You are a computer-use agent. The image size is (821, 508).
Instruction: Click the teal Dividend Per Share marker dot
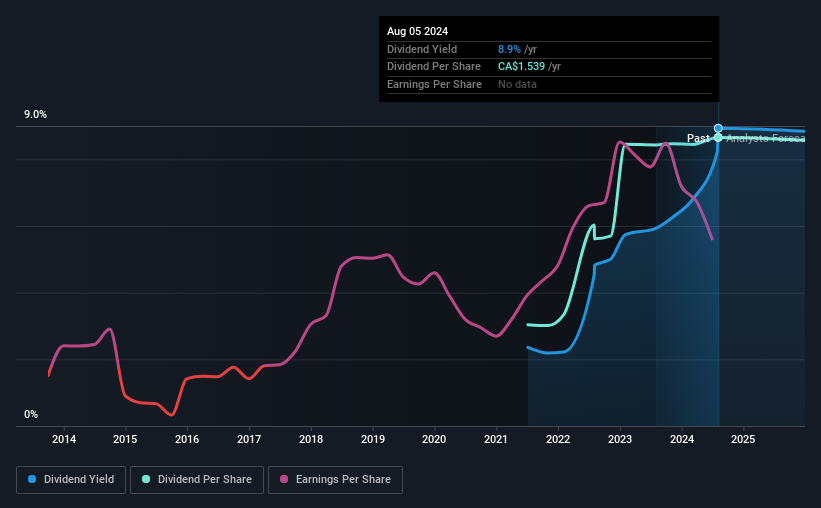coord(718,138)
